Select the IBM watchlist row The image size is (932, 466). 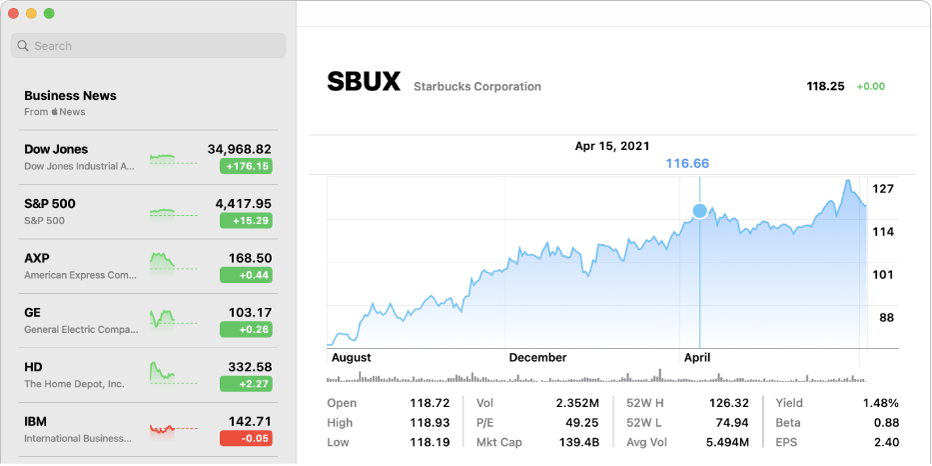[148, 430]
